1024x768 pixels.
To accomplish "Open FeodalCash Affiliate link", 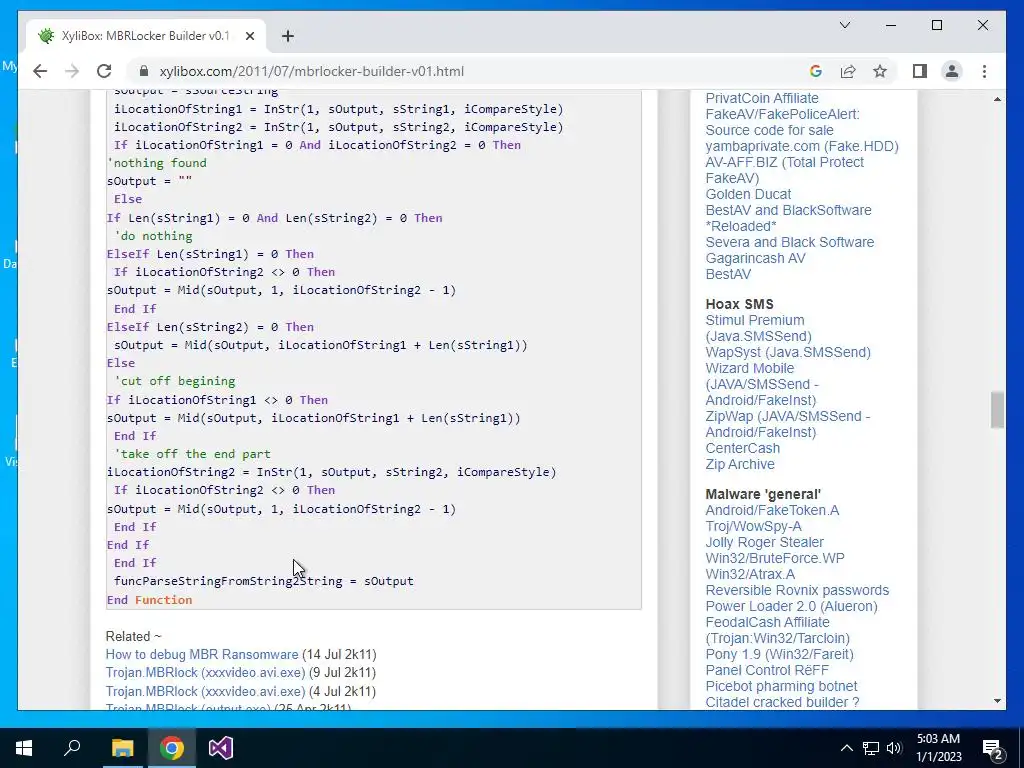I will pyautogui.click(x=778, y=630).
